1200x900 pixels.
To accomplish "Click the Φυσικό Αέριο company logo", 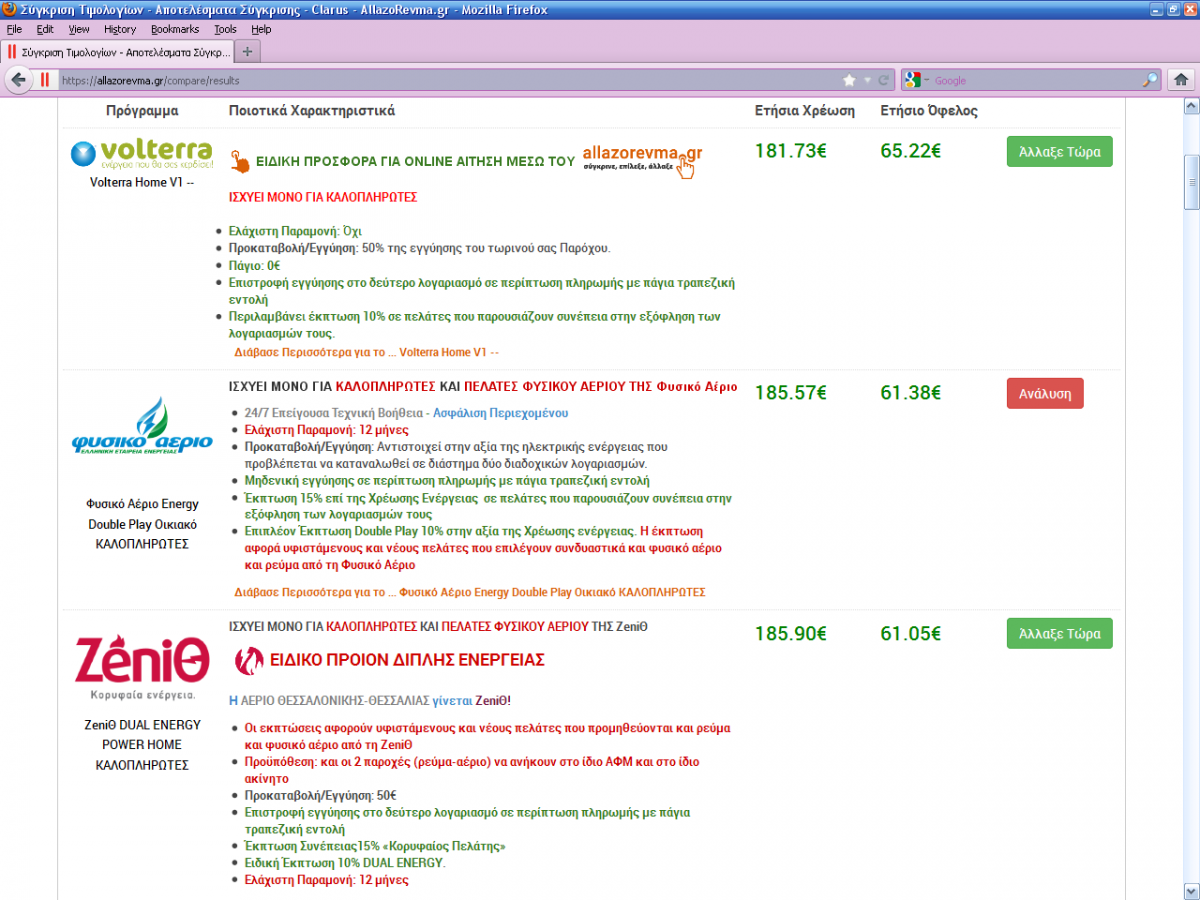I will pos(142,427).
